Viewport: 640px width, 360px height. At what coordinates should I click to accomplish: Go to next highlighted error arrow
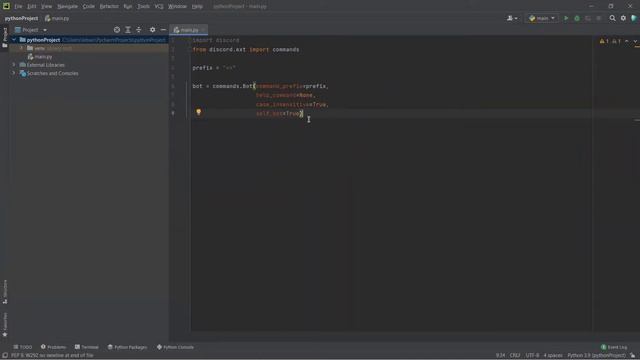click(x=635, y=41)
